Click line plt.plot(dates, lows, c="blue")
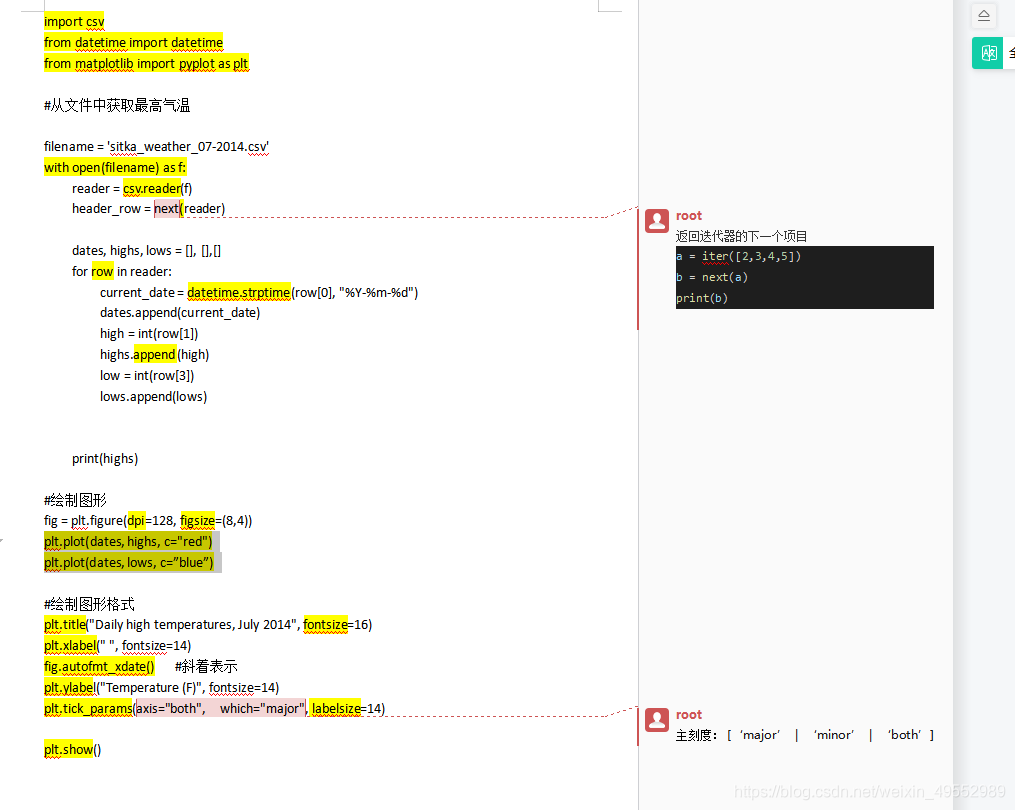 (129, 563)
